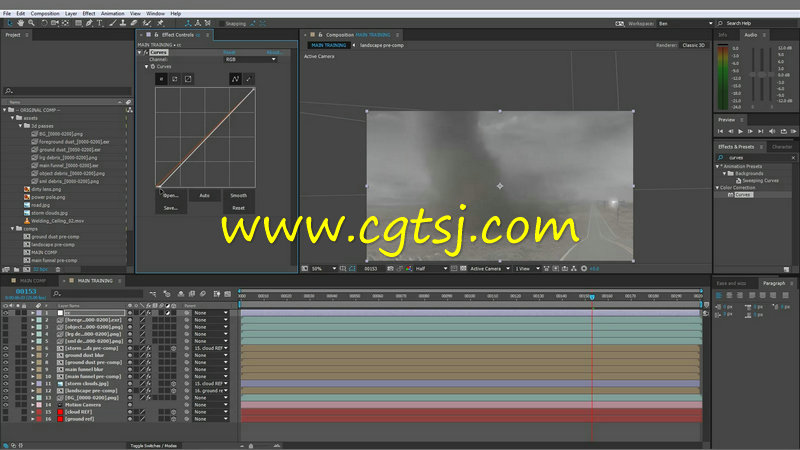The image size is (800, 450).
Task: Select the Pen tool
Action: (x=89, y=23)
